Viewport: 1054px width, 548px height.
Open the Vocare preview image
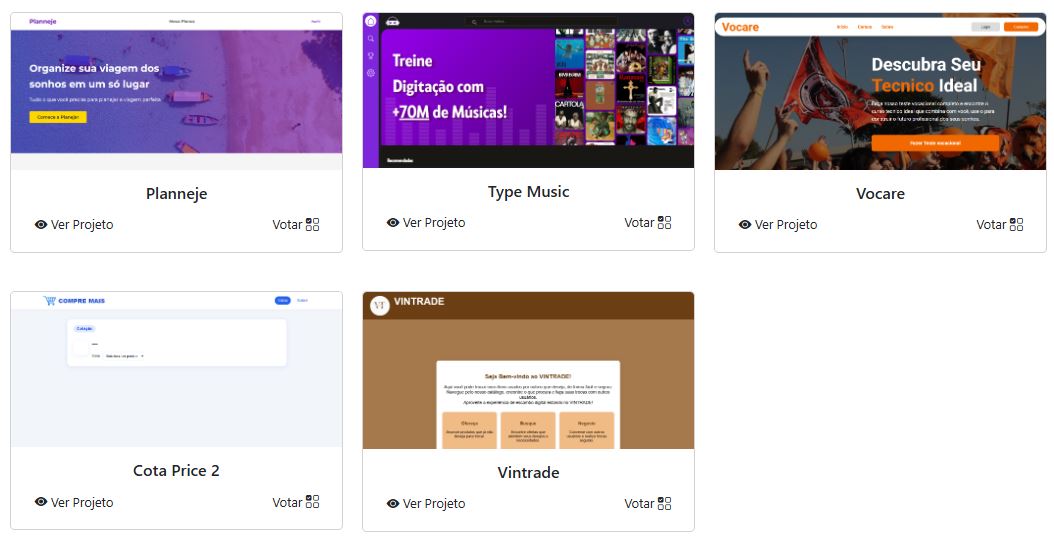tap(881, 91)
